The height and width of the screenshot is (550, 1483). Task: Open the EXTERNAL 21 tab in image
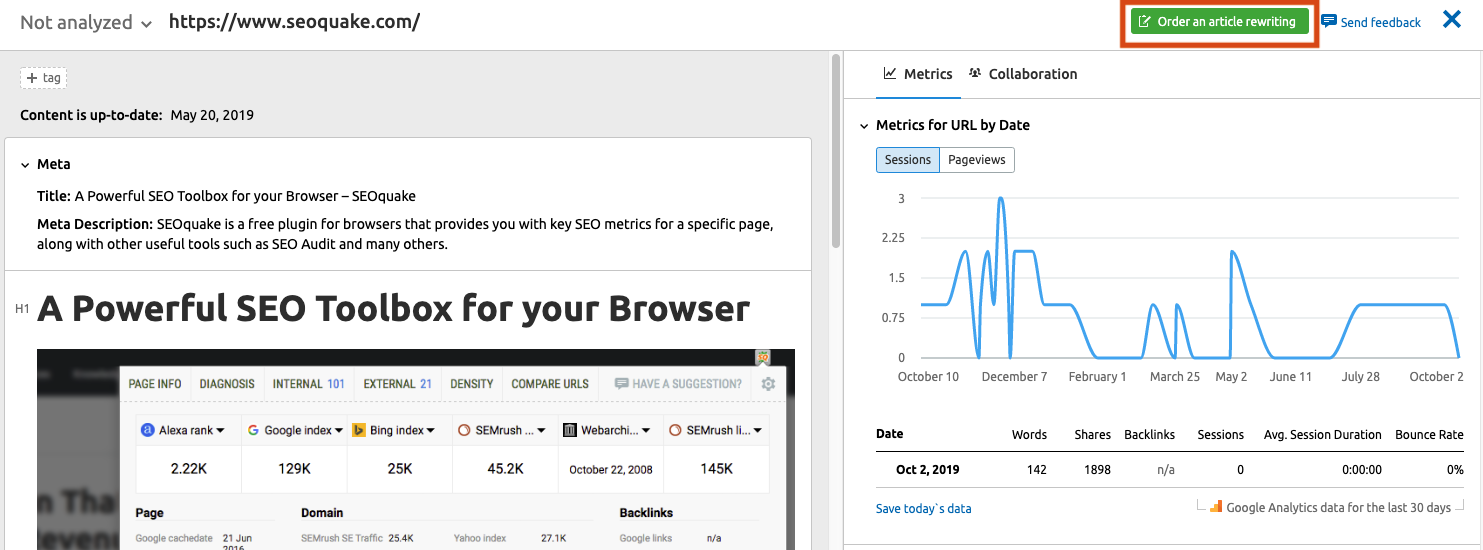click(398, 384)
